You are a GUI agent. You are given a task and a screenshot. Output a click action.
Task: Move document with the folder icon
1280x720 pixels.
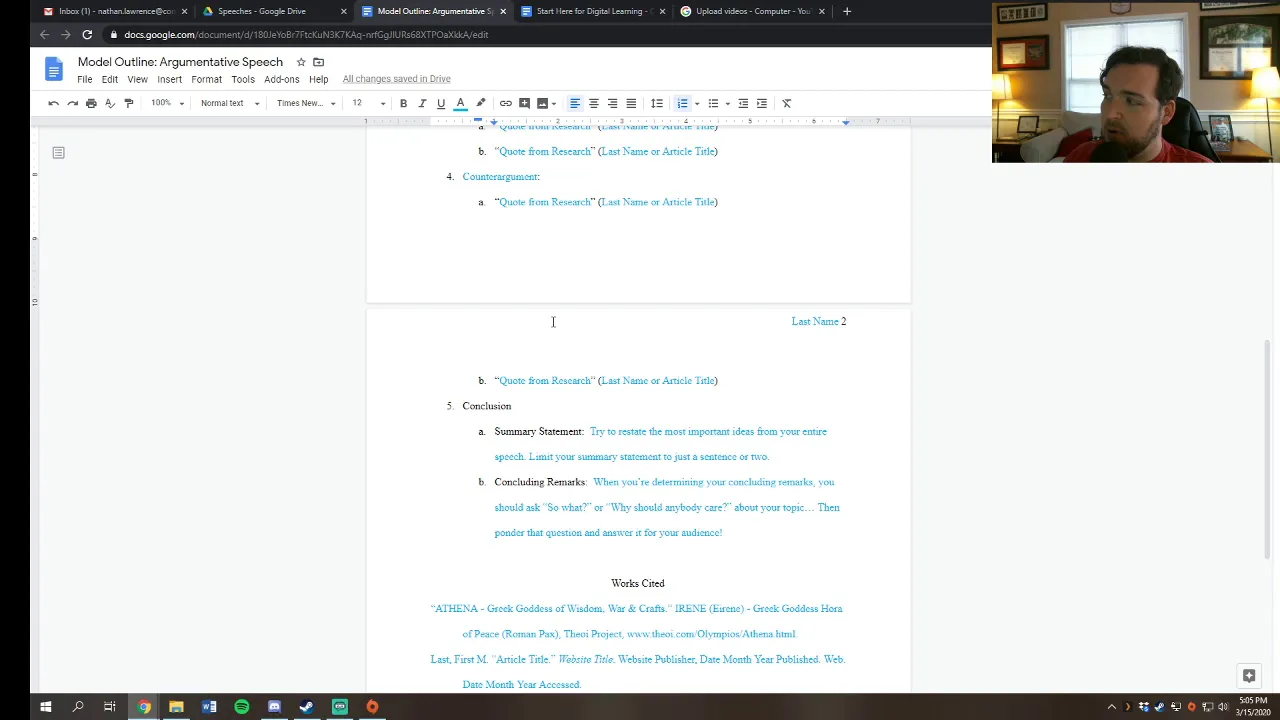319,62
